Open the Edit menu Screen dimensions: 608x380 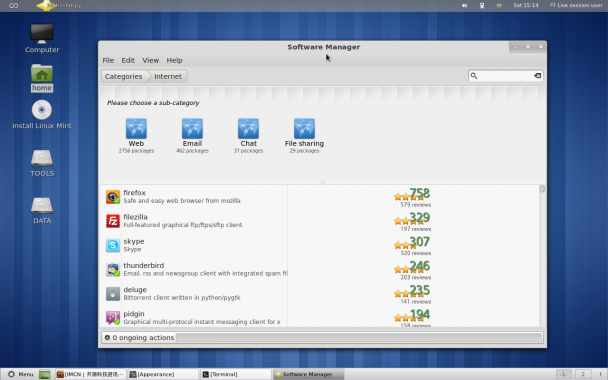[128, 60]
